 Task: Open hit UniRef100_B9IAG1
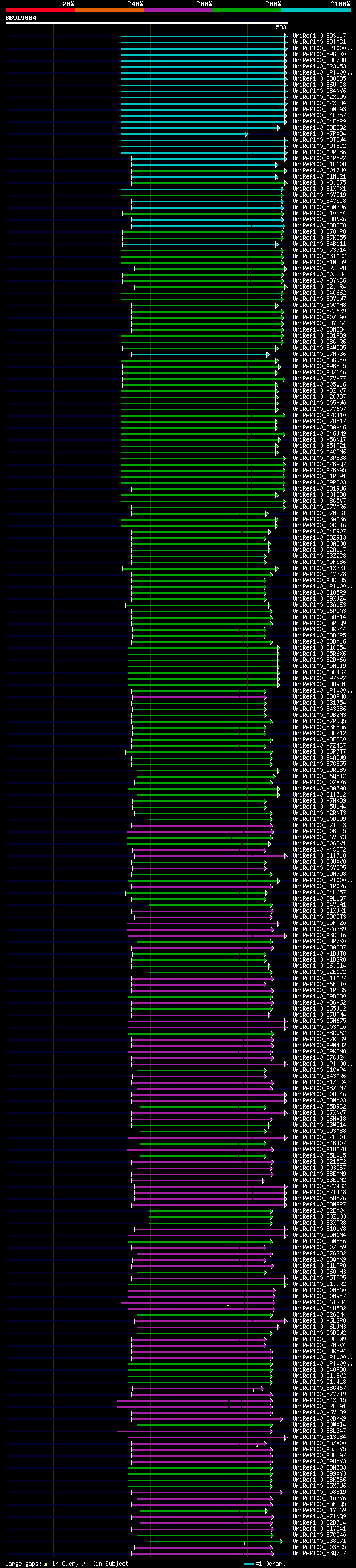[x=319, y=42]
